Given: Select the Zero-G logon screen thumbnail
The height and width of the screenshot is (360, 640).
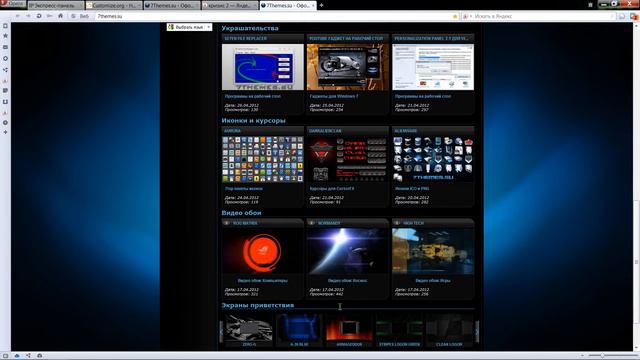Looking at the screenshot, I should tap(249, 329).
